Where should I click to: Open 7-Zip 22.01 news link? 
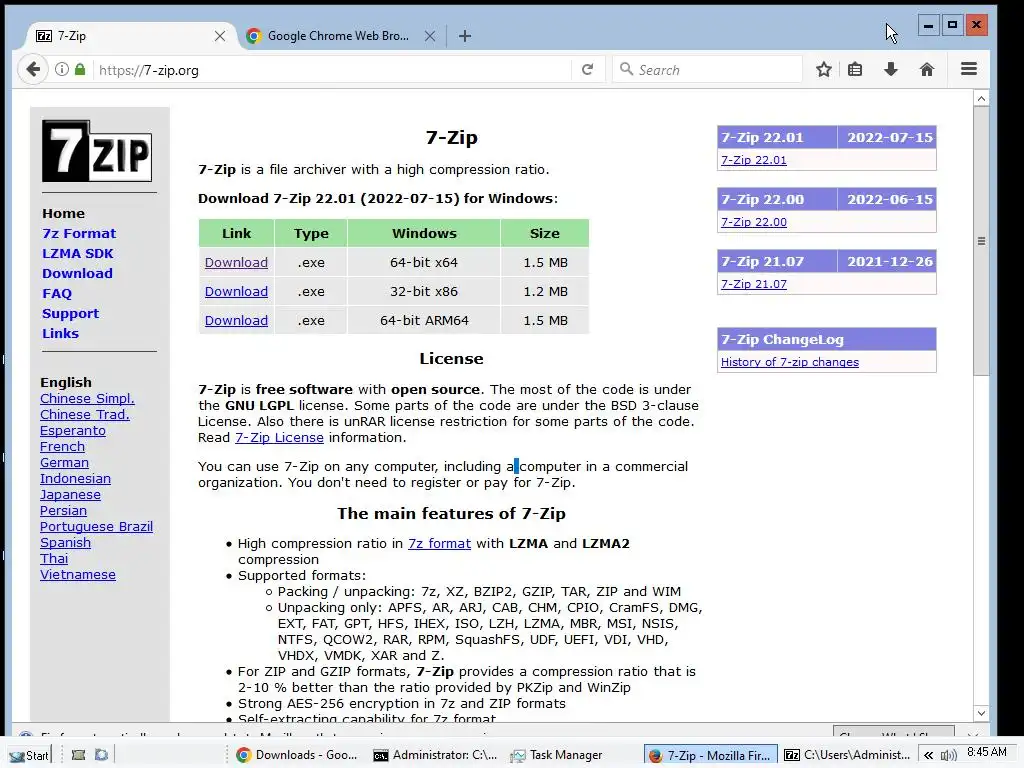click(754, 160)
